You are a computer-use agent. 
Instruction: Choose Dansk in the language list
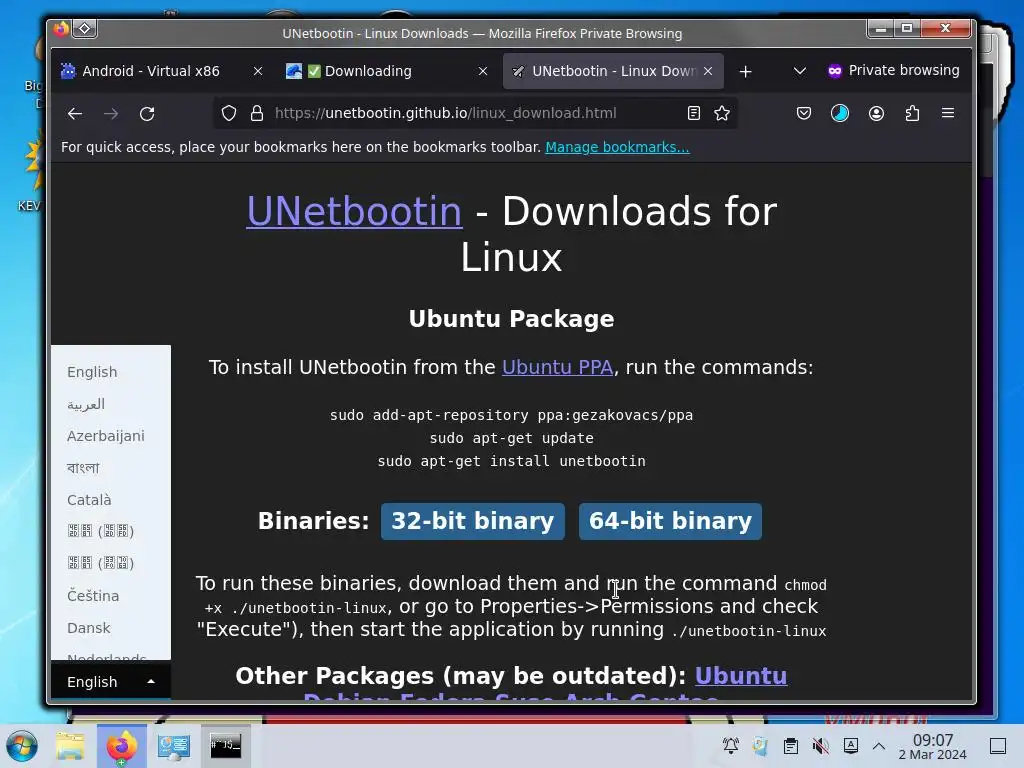pyautogui.click(x=89, y=628)
